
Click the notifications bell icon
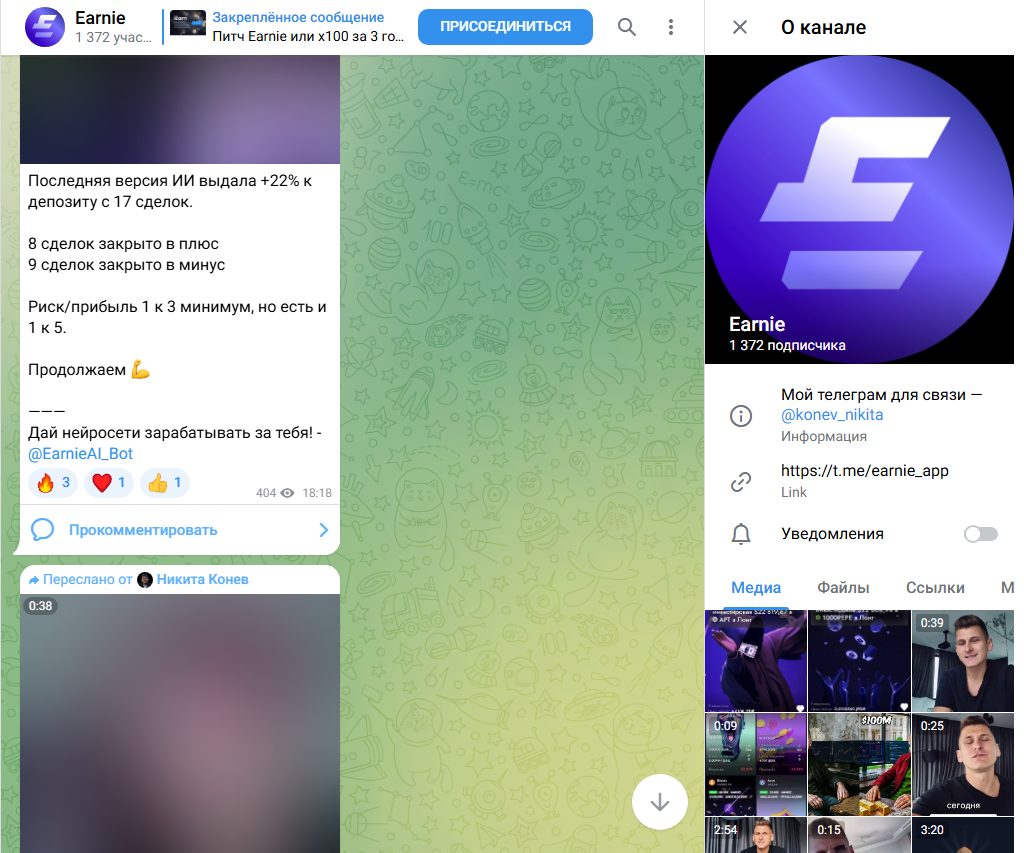741,534
